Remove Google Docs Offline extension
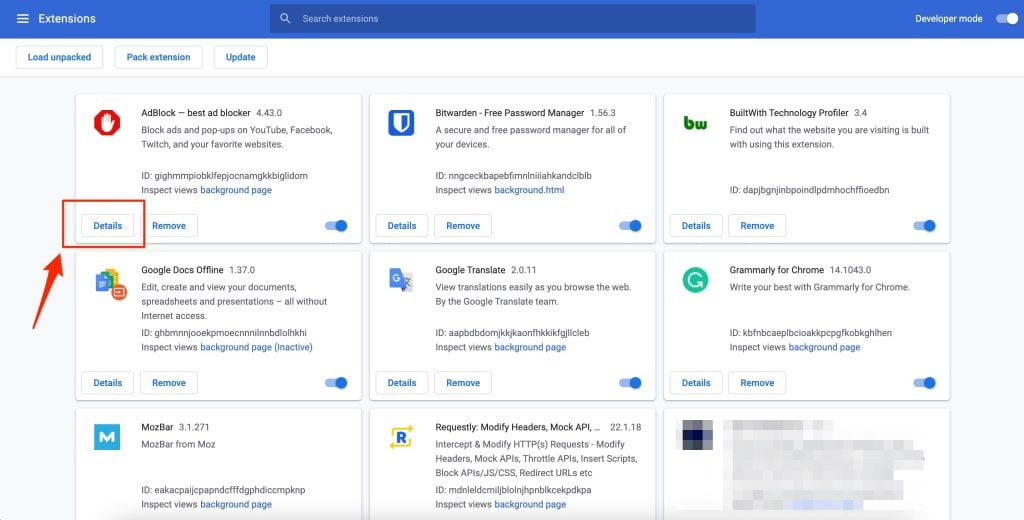The width and height of the screenshot is (1024, 520). pos(169,383)
